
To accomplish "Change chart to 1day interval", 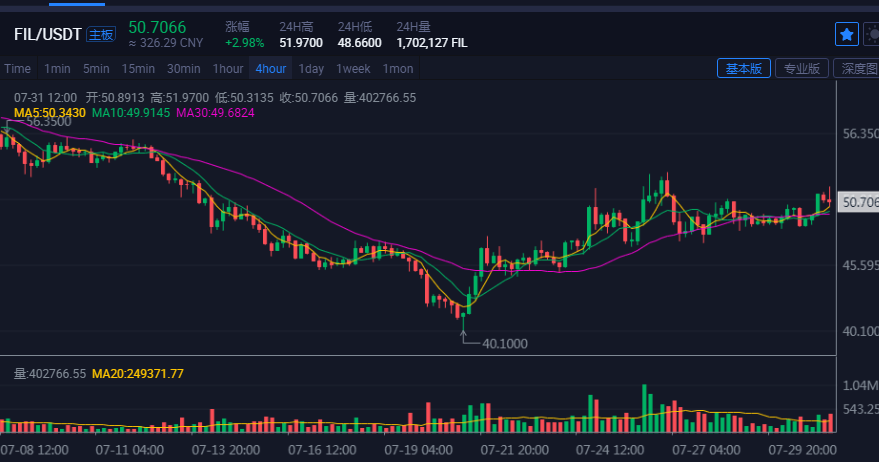I will point(311,69).
